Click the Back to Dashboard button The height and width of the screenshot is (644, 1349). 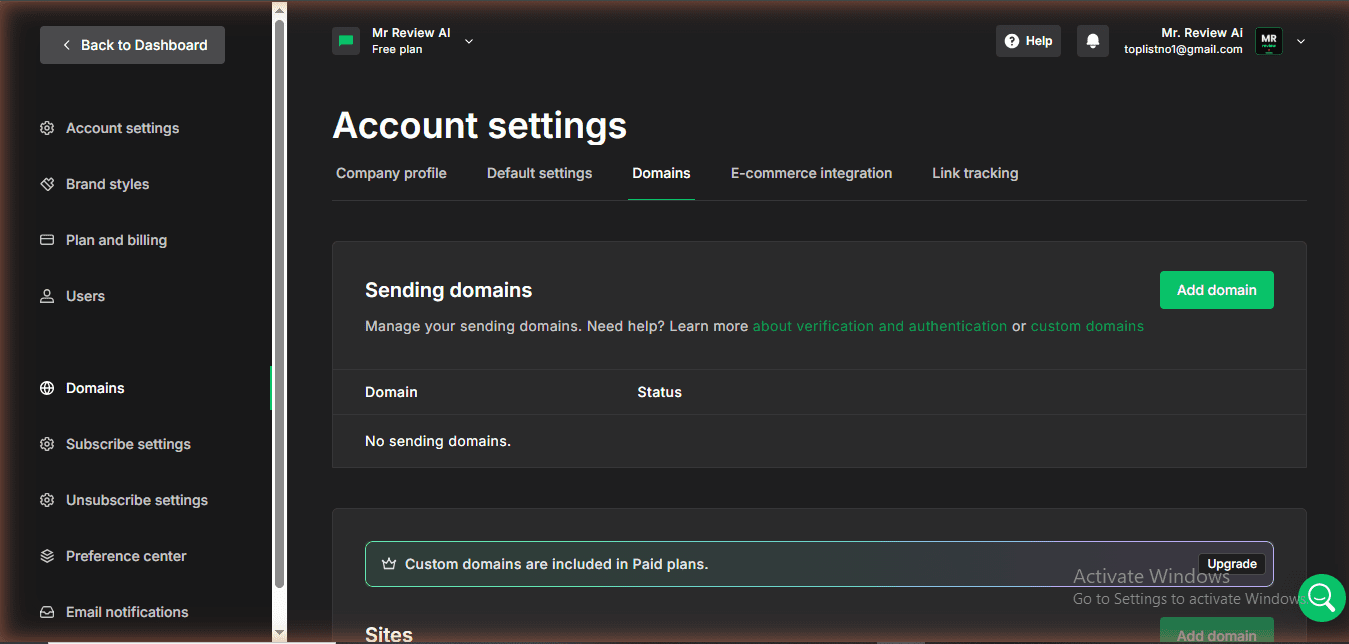coord(132,45)
